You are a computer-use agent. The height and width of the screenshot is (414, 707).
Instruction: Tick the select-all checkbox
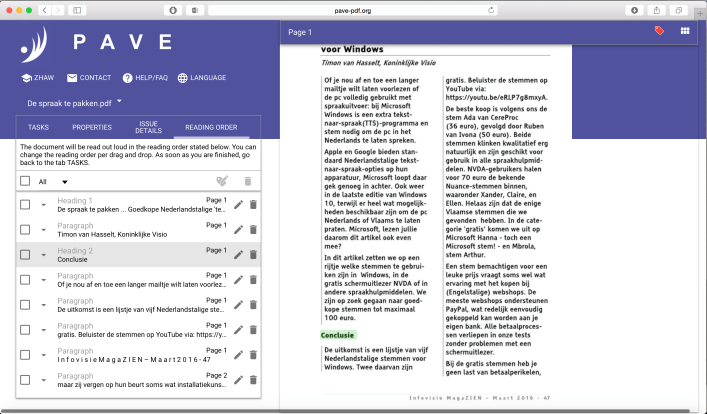coord(25,181)
